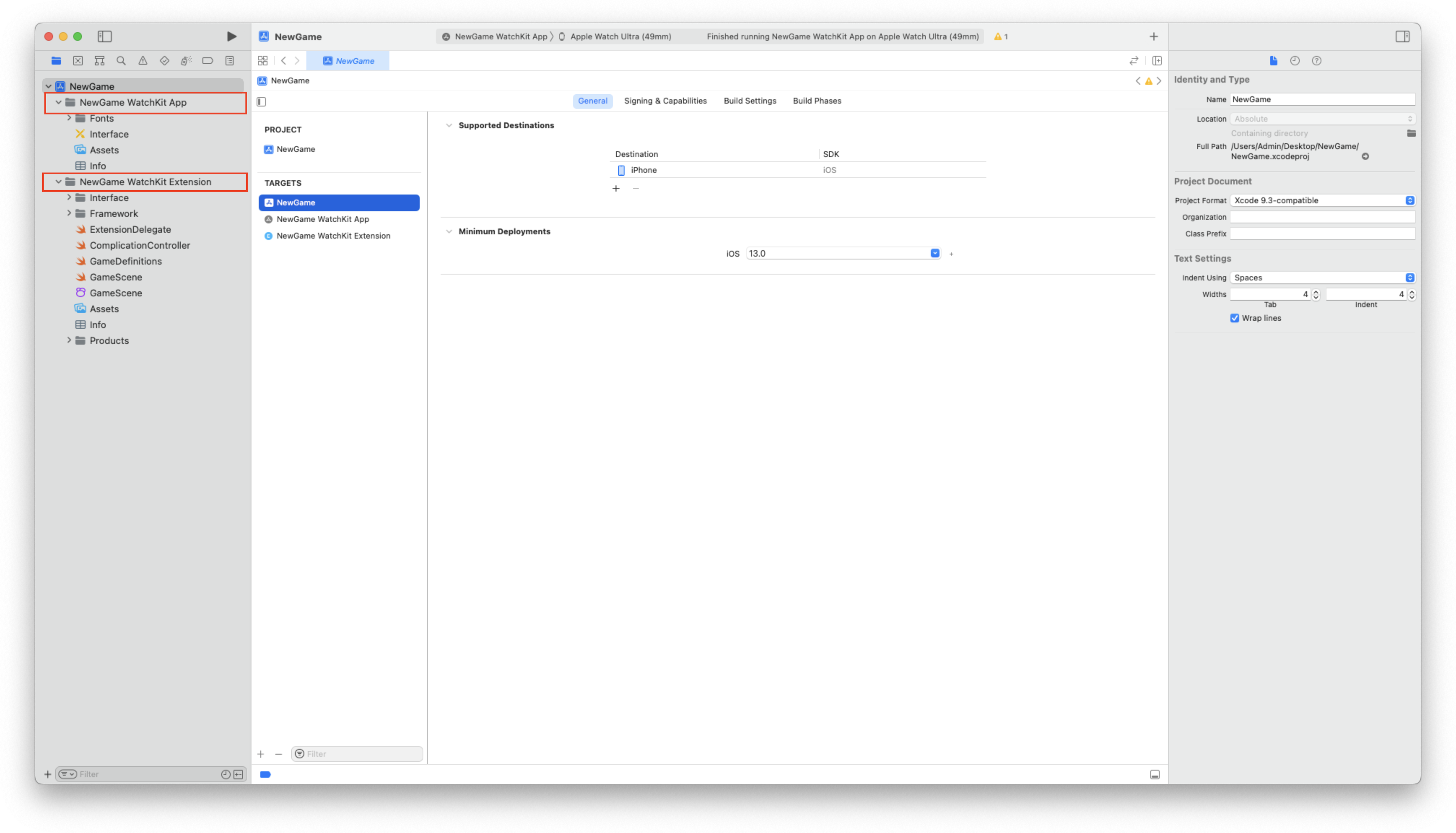
Task: Click the Organization field
Action: point(1322,217)
